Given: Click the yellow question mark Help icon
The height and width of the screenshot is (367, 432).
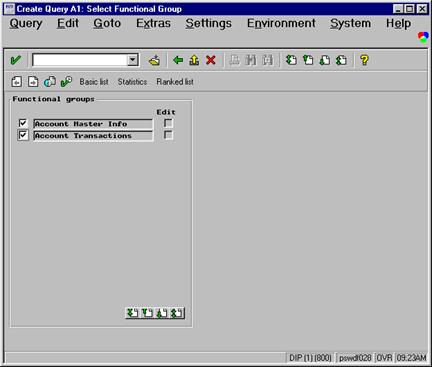Looking at the screenshot, I should click(364, 60).
